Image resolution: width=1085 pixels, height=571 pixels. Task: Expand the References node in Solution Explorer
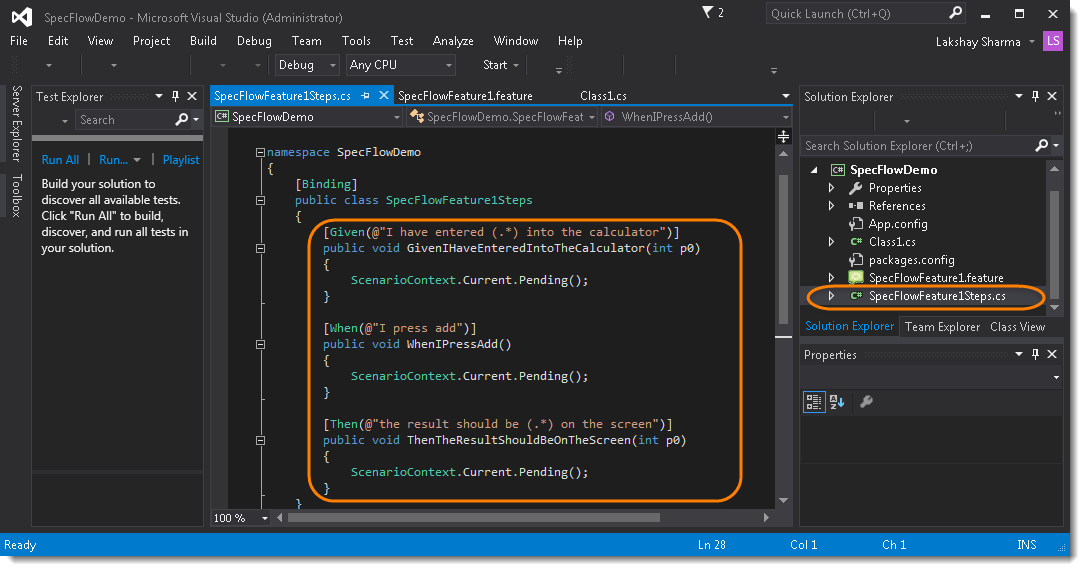point(831,206)
